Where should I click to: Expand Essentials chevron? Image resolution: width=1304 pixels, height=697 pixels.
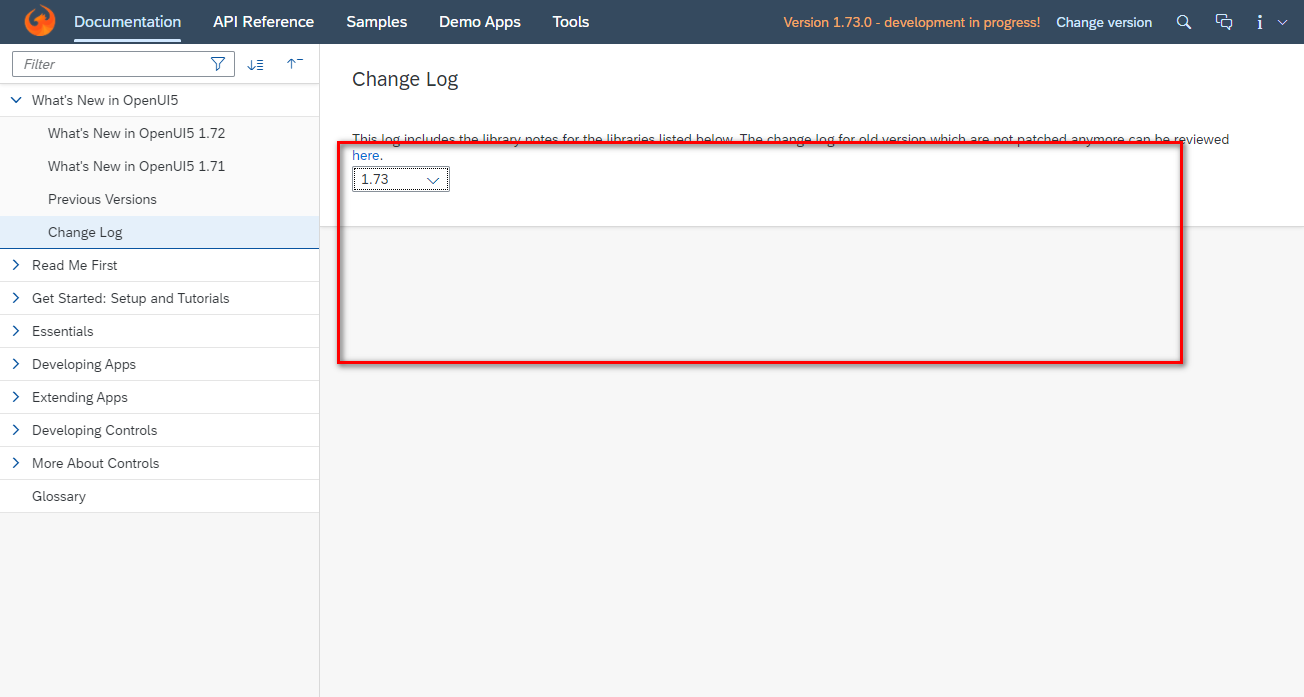[16, 331]
